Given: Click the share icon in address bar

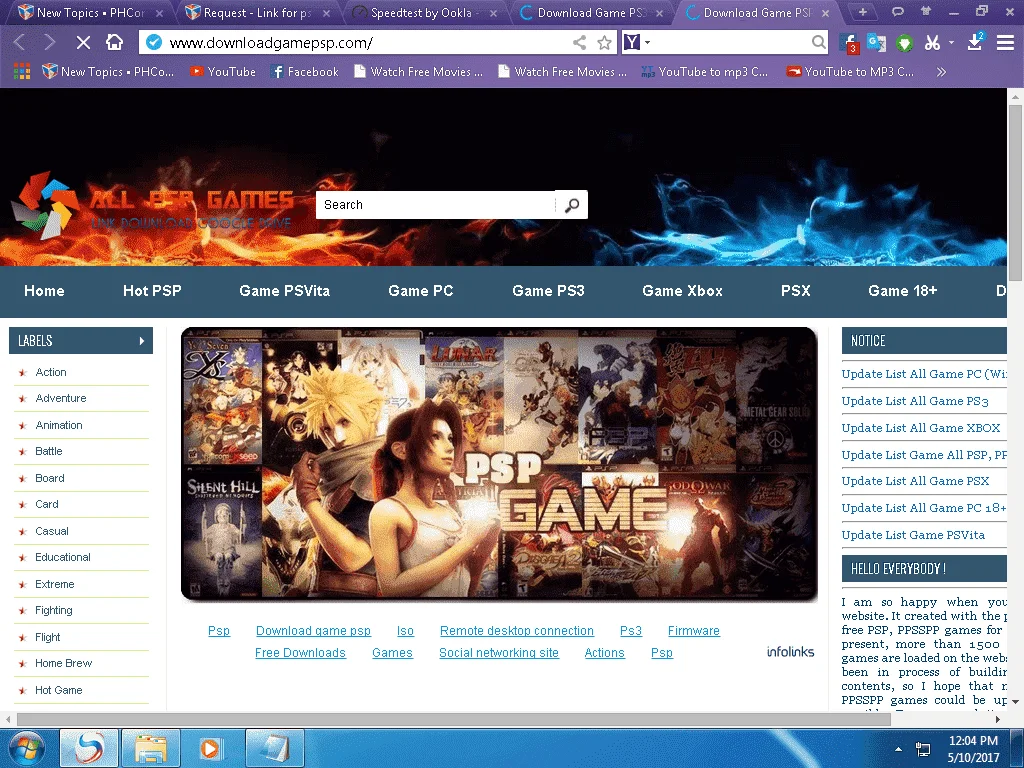Looking at the screenshot, I should (x=579, y=43).
